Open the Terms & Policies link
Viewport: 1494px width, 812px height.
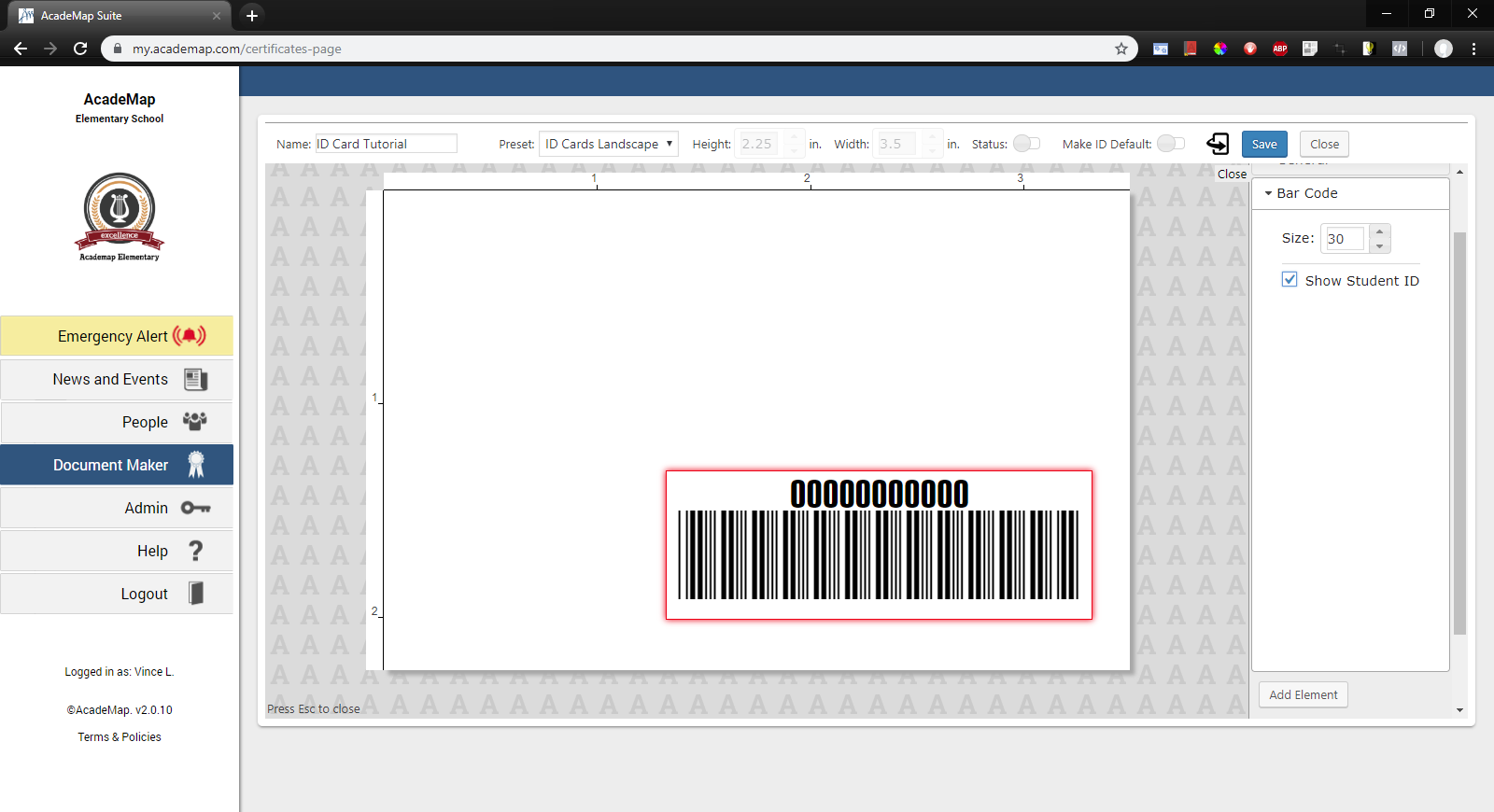coord(120,737)
